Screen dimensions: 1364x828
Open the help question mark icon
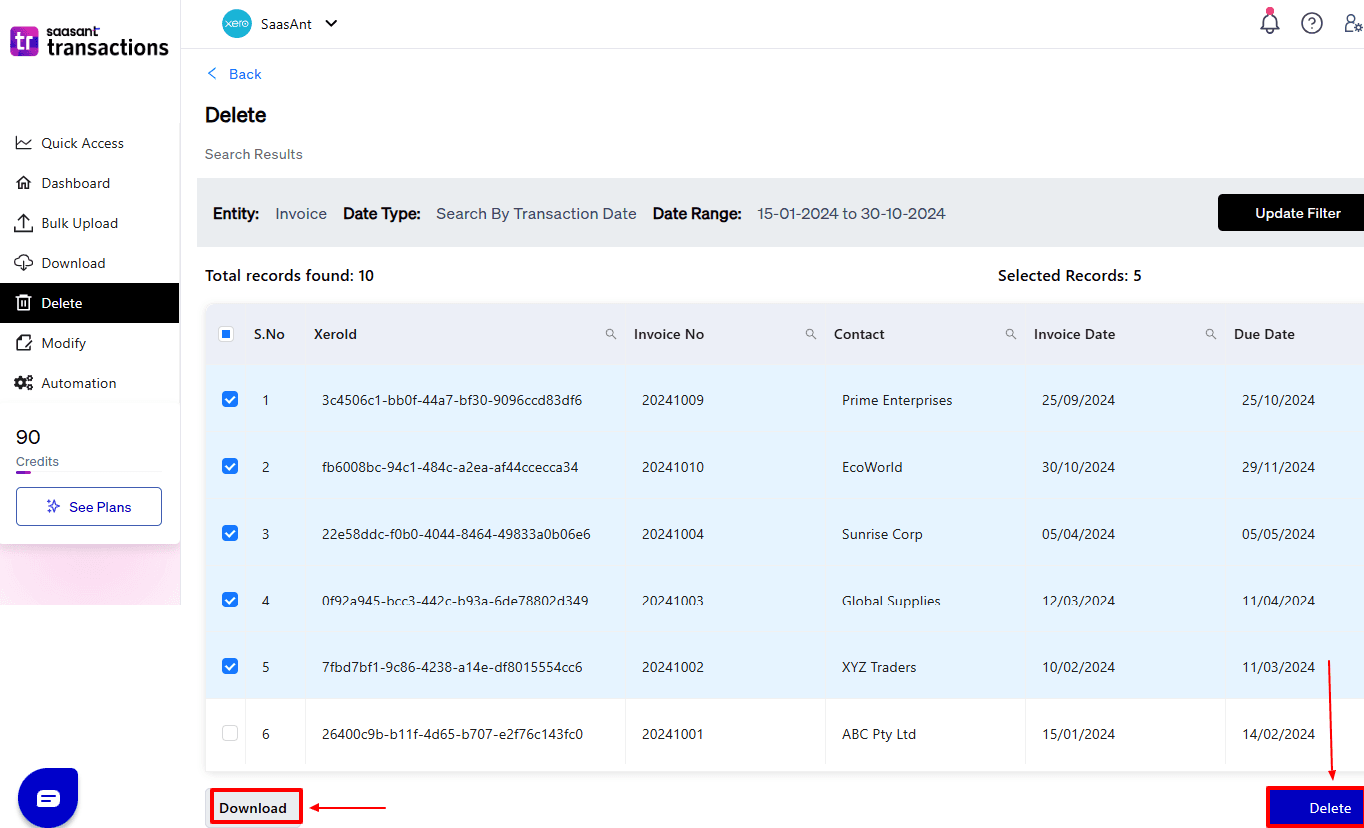tap(1311, 23)
